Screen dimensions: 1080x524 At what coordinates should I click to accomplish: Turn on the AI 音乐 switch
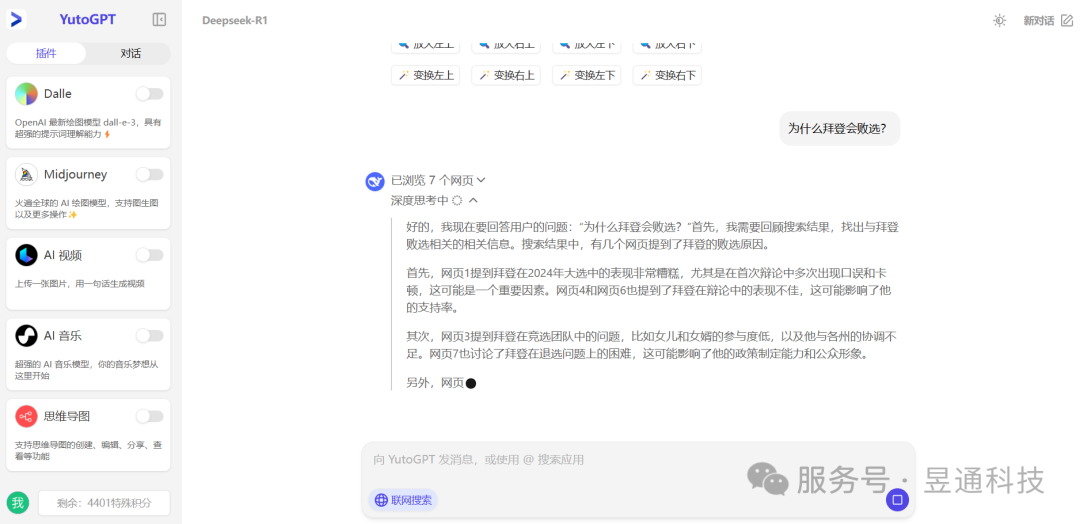click(149, 335)
